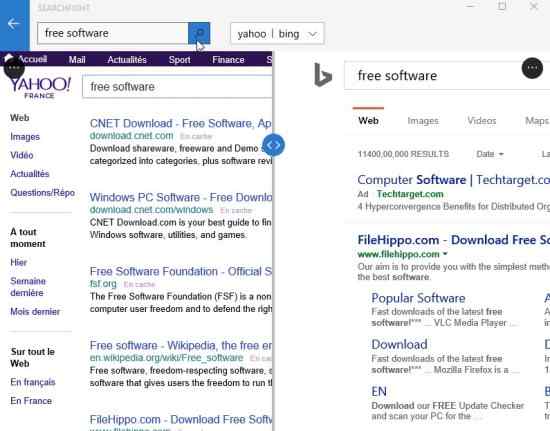Open Mail in the Yahoo top bar
The image size is (550, 431).
77,60
